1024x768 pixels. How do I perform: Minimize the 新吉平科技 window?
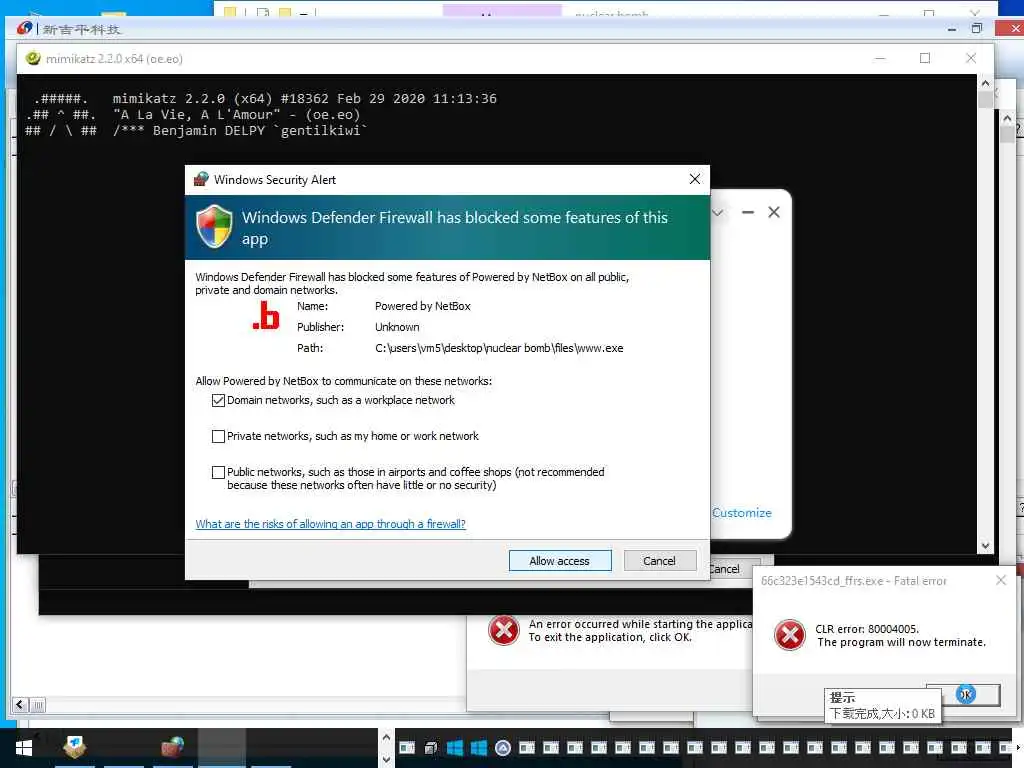[x=952, y=29]
